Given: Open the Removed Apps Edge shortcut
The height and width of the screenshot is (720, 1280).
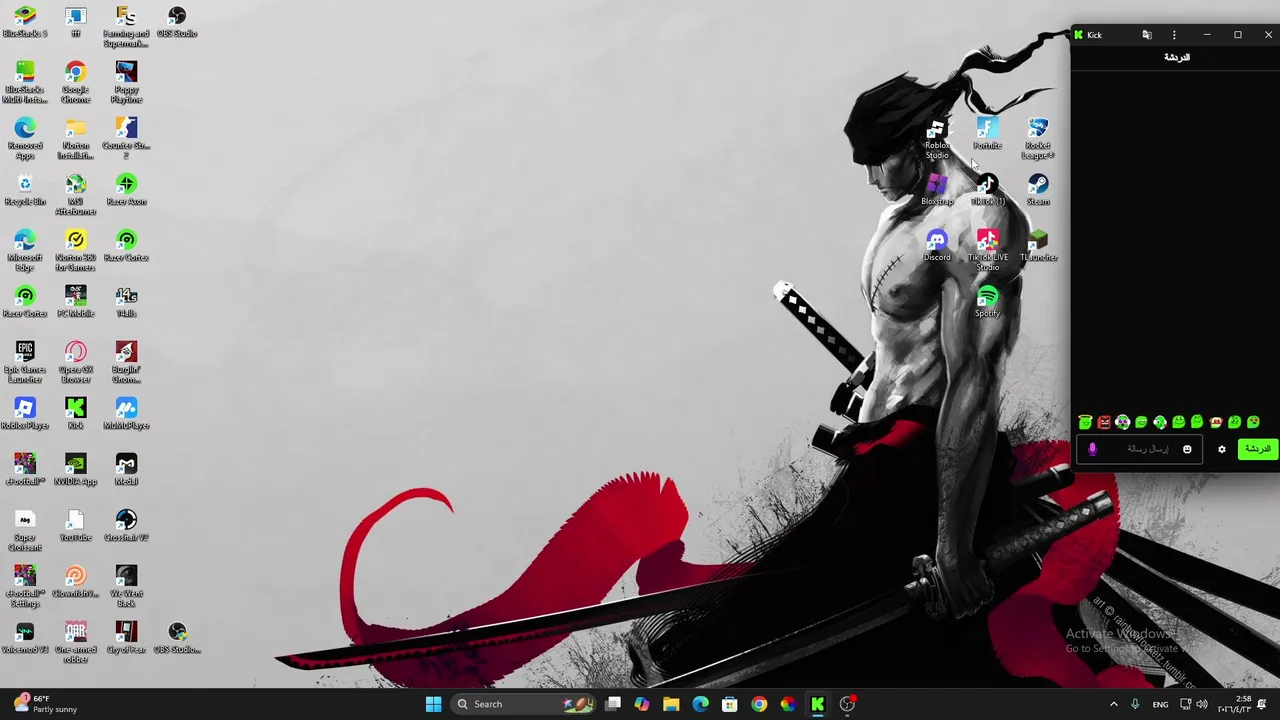Looking at the screenshot, I should 25,138.
